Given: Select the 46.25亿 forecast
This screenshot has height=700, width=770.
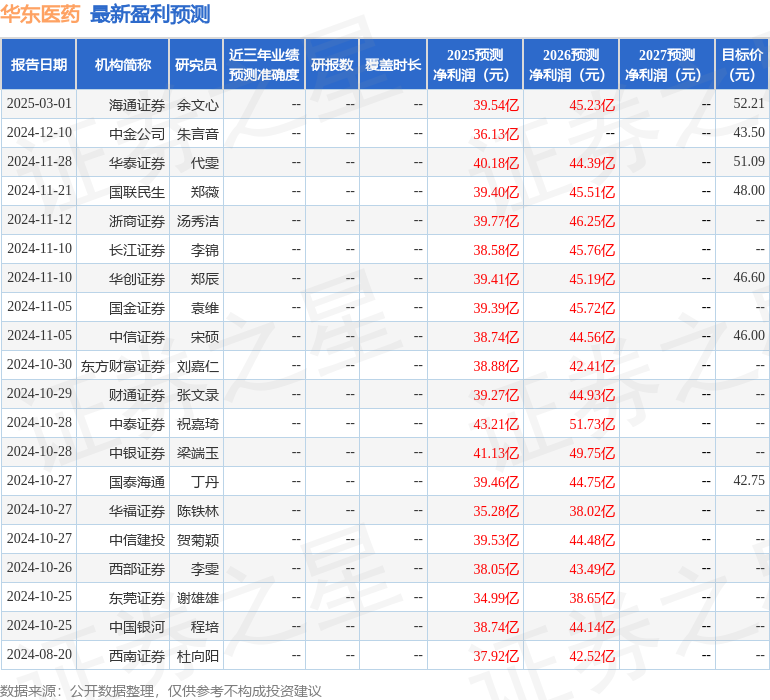Looking at the screenshot, I should pos(592,221).
